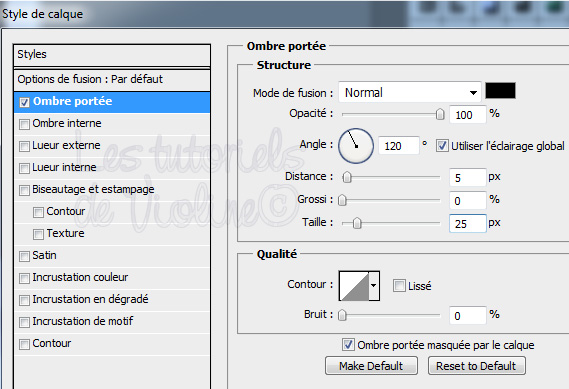Enable the Lissé checkbox
Image resolution: width=569 pixels, height=389 pixels.
coord(399,286)
